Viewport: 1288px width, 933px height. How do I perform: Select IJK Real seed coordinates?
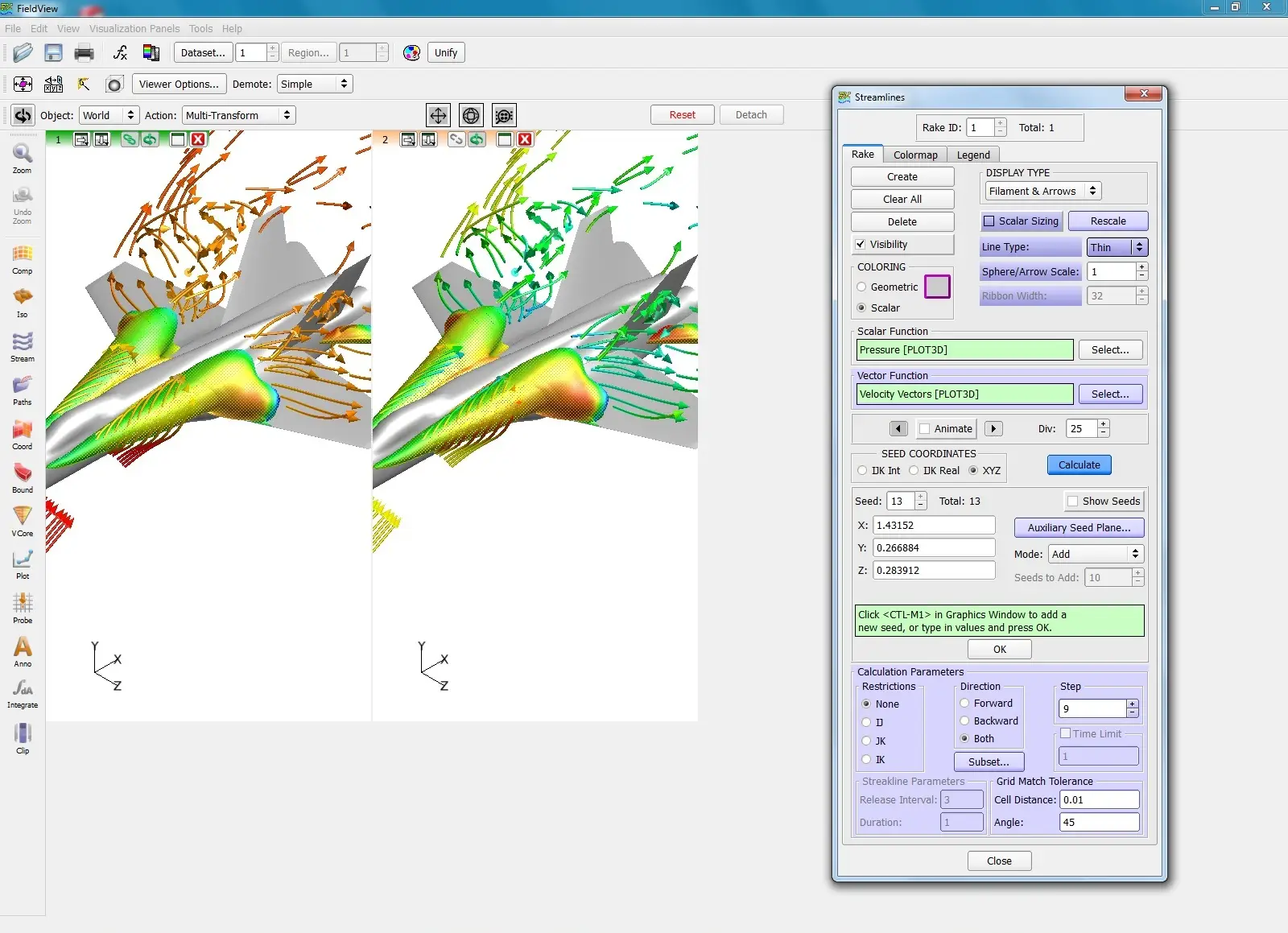914,470
